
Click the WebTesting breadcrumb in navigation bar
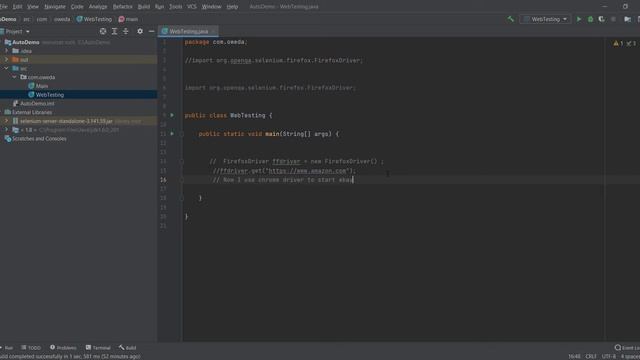pos(94,19)
